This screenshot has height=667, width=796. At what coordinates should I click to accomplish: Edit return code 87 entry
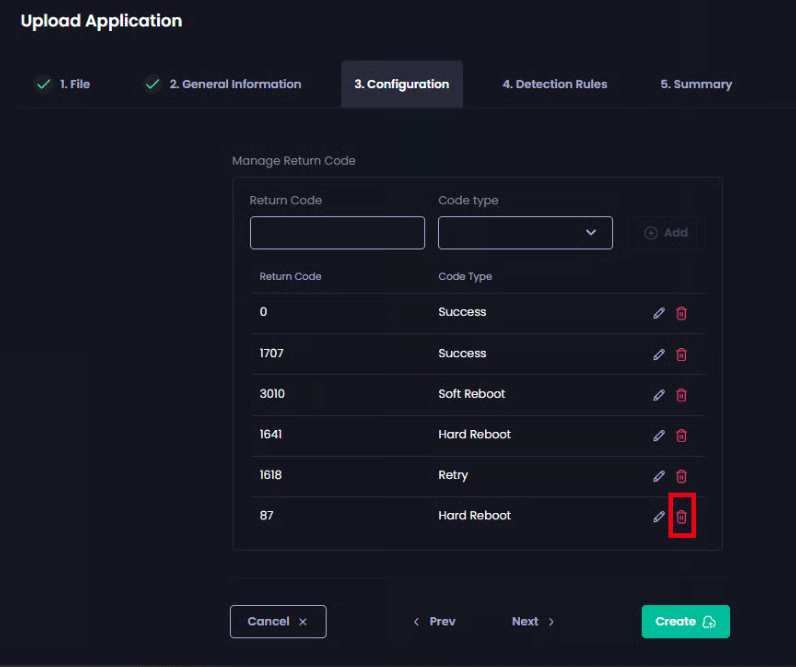(659, 517)
